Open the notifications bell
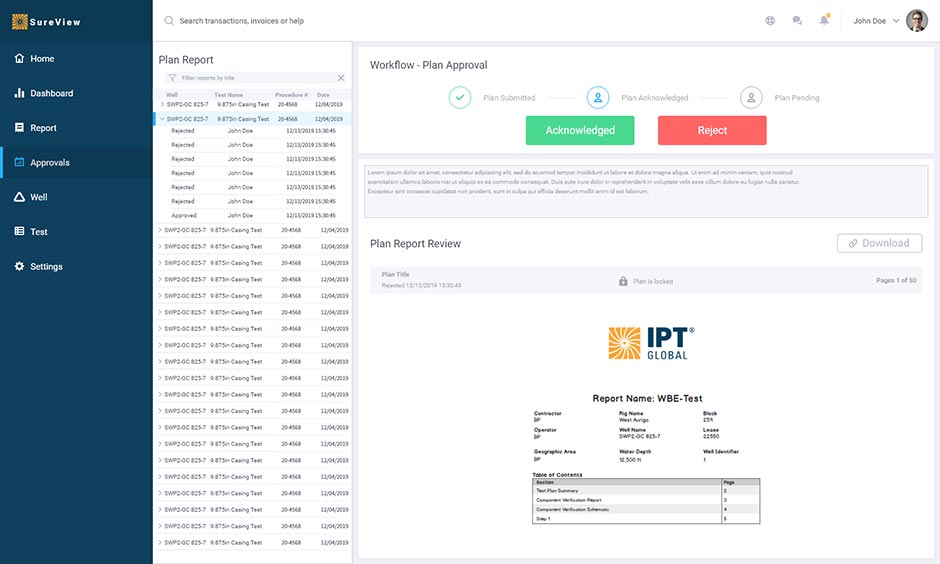 [x=825, y=20]
